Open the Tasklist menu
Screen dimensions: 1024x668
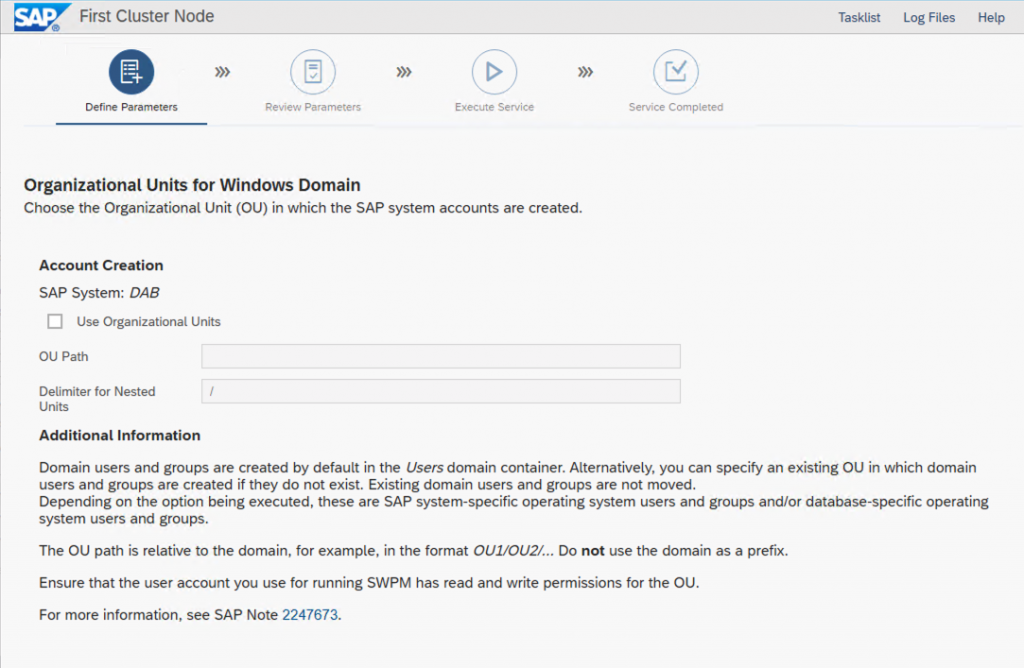859,18
